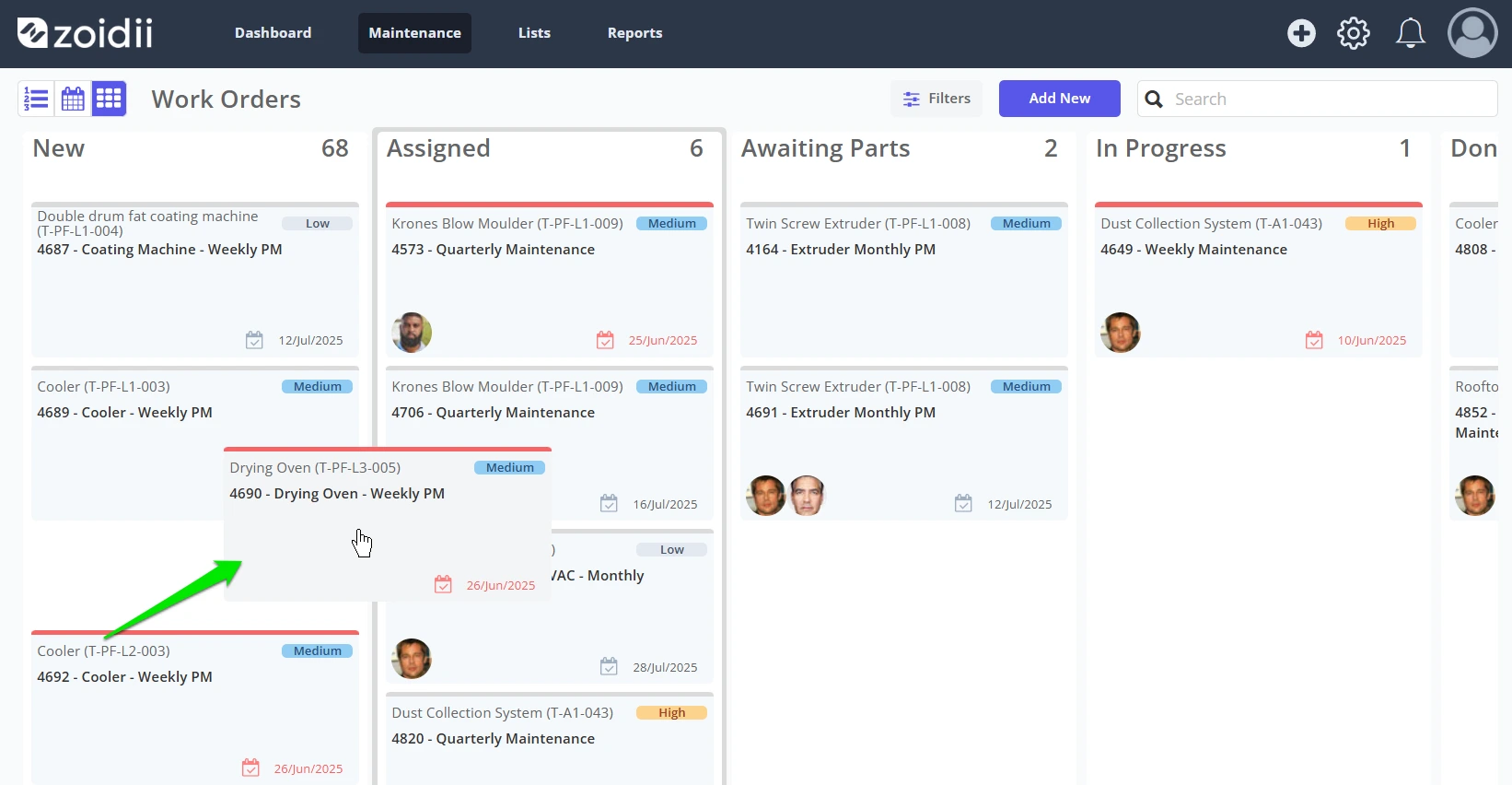Click calendar icon on order 4687
The image size is (1512, 785).
(254, 340)
